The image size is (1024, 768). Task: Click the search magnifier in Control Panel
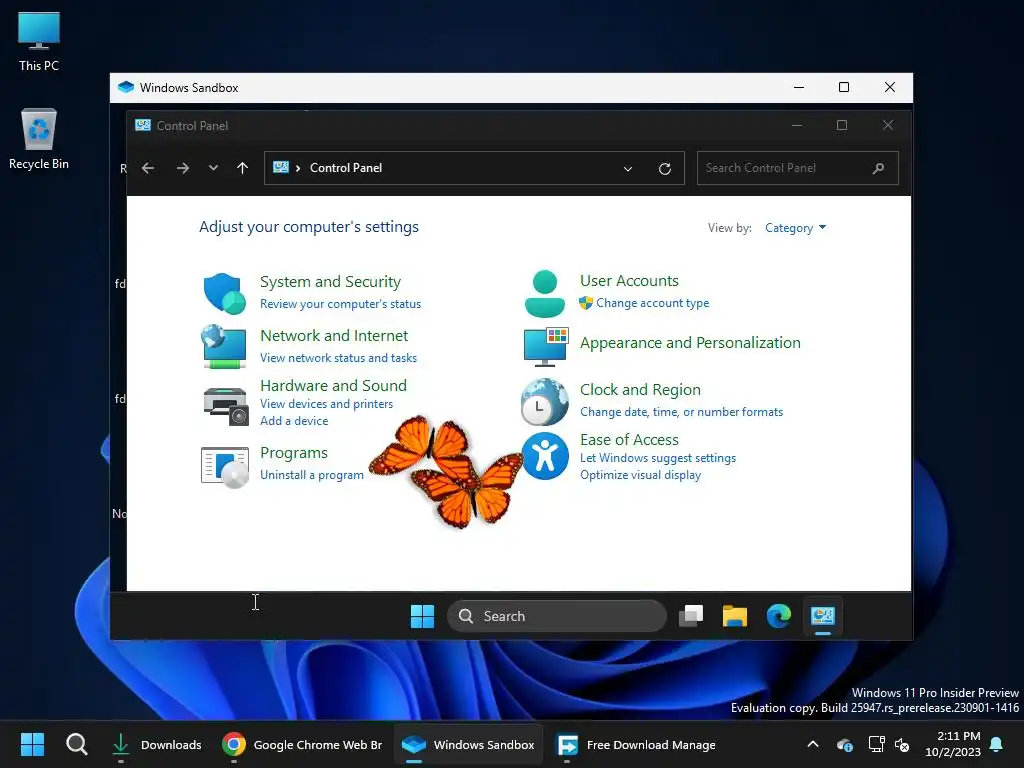(878, 168)
